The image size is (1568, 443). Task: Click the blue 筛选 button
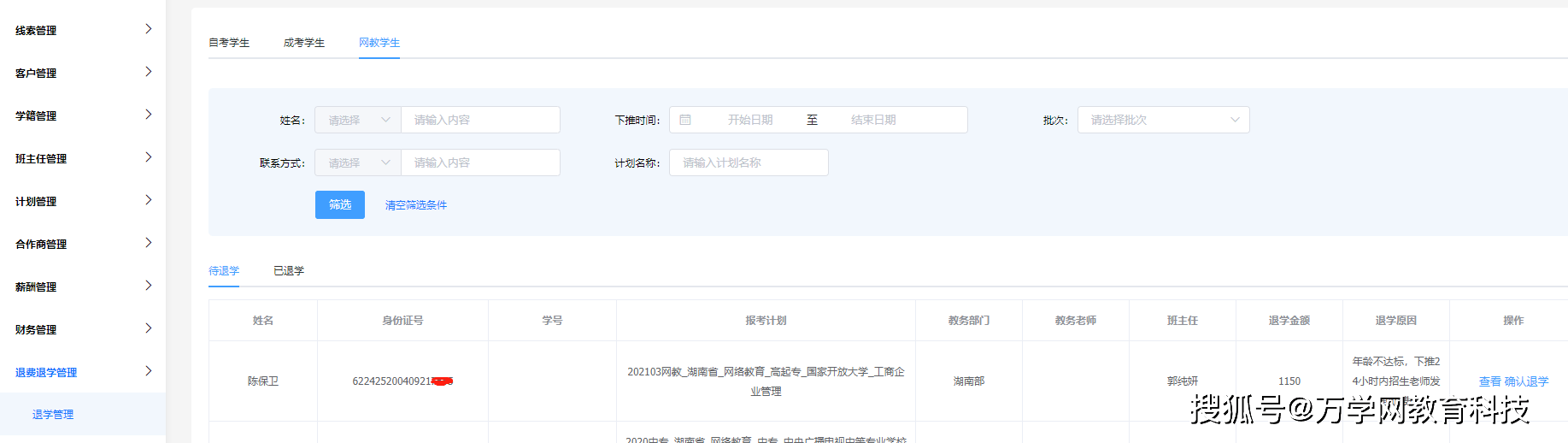[340, 205]
